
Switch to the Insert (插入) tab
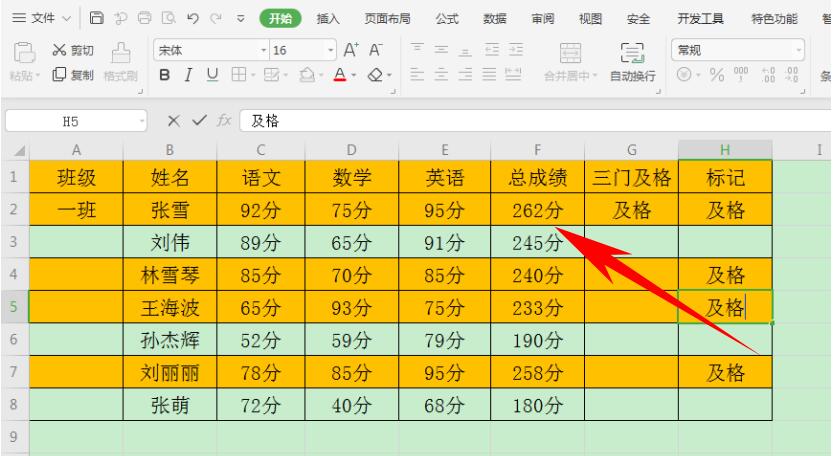(328, 19)
